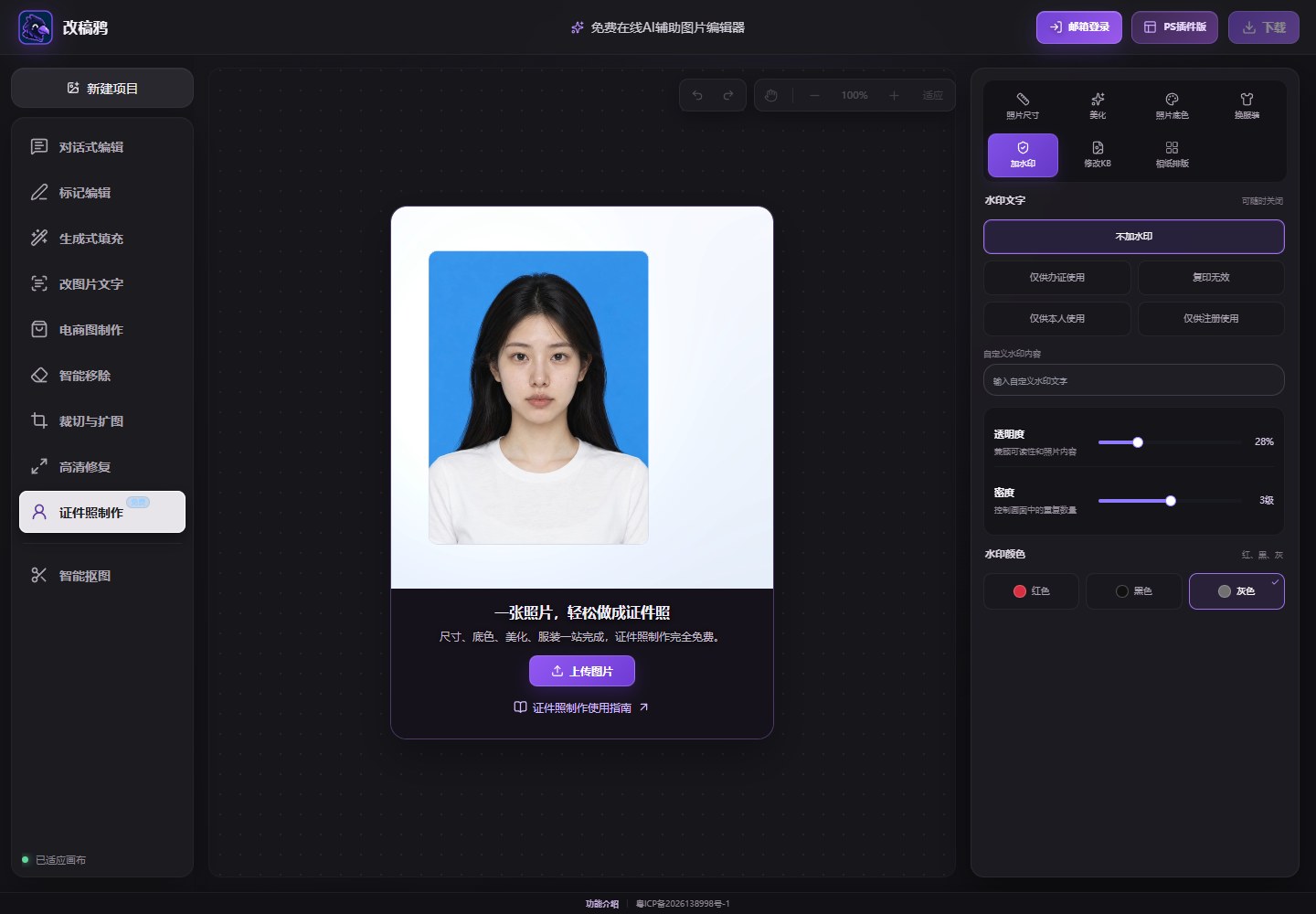
Task: Click the 加水印 tab
Action: (1023, 154)
